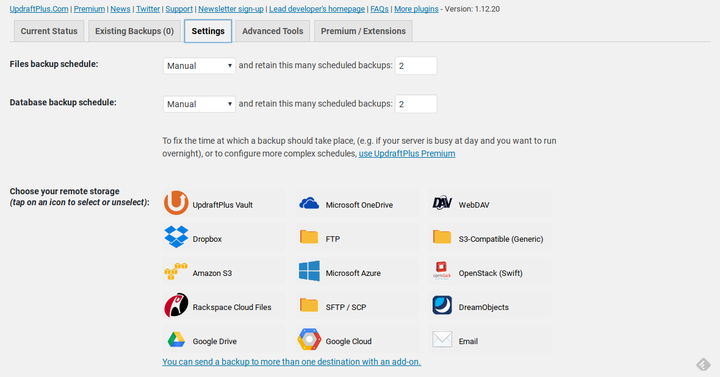Click the Rackspace Cloud Files label

(232, 307)
